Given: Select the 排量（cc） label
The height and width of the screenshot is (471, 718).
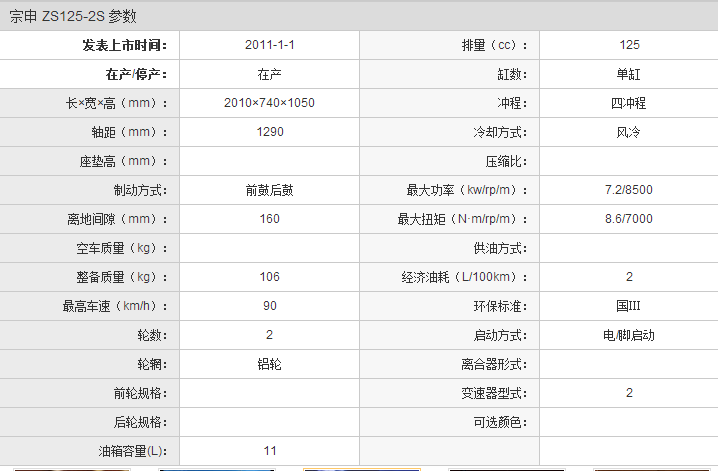Looking at the screenshot, I should point(495,45).
